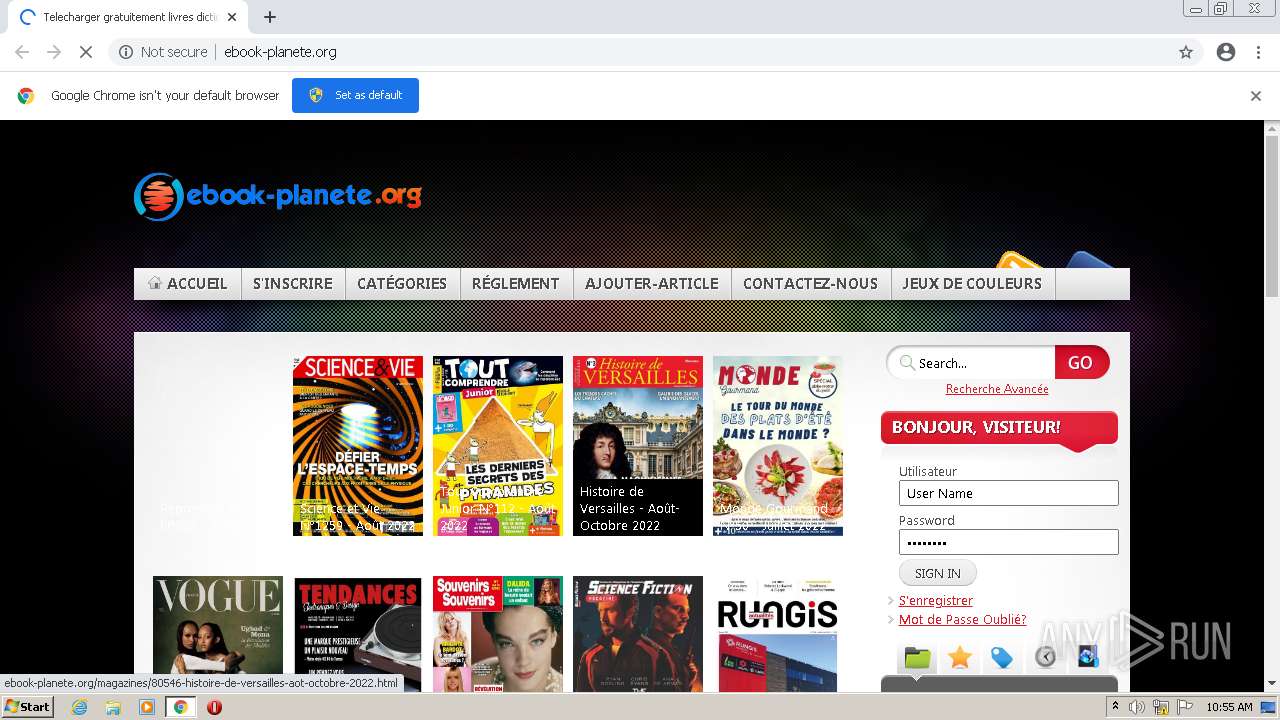1280x720 pixels.
Task: Open Recherche Avancée link
Action: [x=997, y=389]
